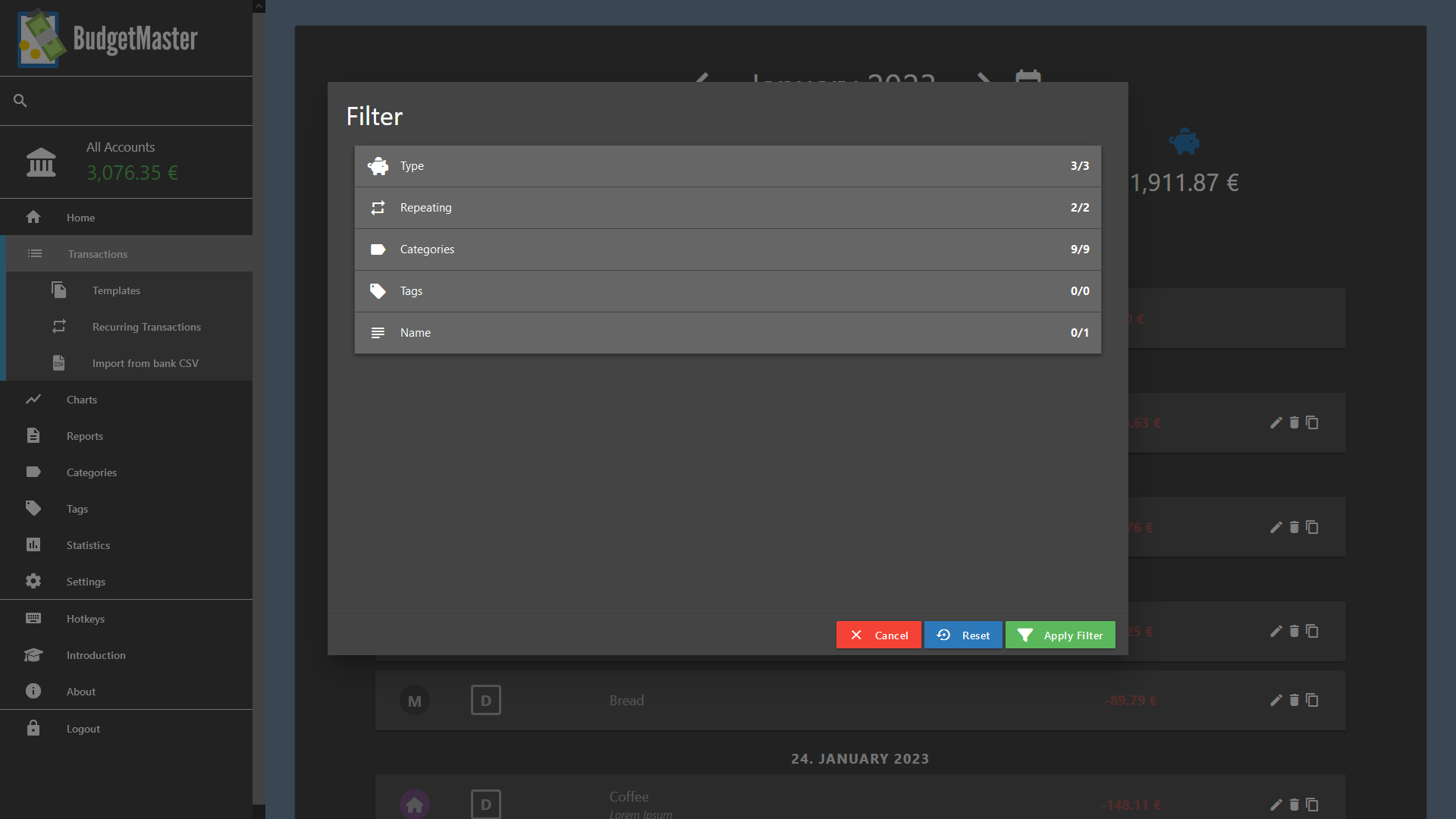Click the piggy bank Type icon
The width and height of the screenshot is (1456, 819).
coord(378,166)
